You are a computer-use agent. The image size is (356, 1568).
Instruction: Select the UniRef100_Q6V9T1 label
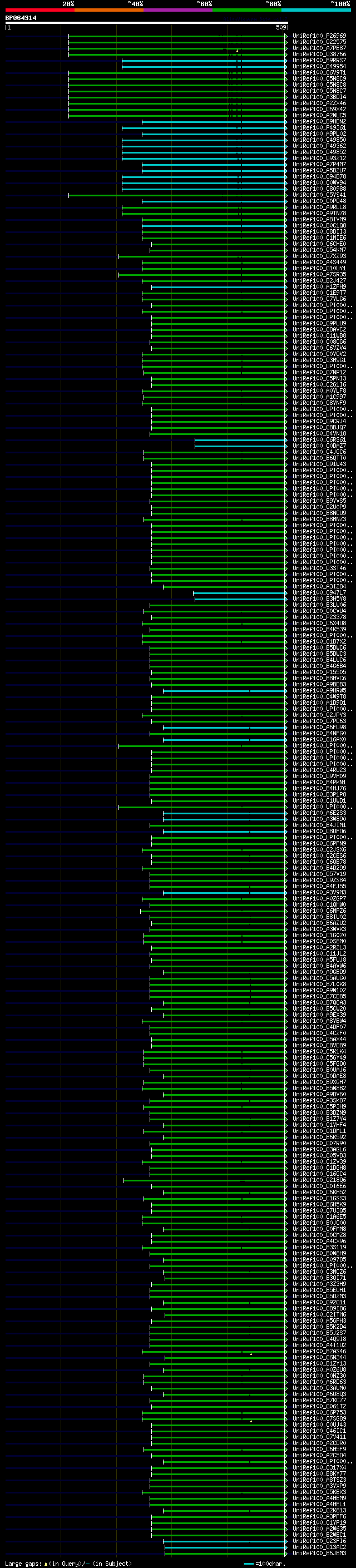[319, 72]
